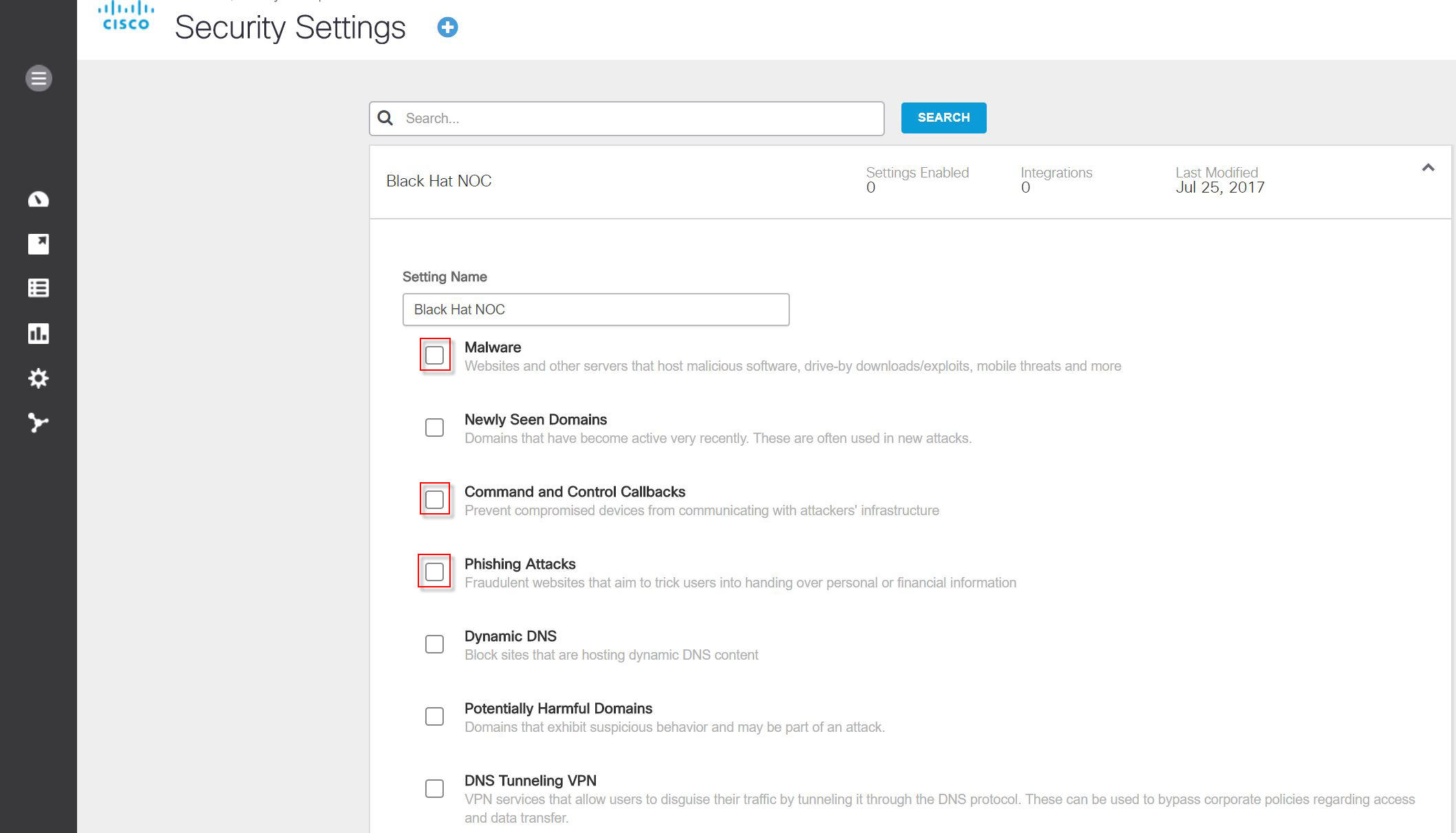Click the hamburger menu icon in sidebar

click(39, 78)
